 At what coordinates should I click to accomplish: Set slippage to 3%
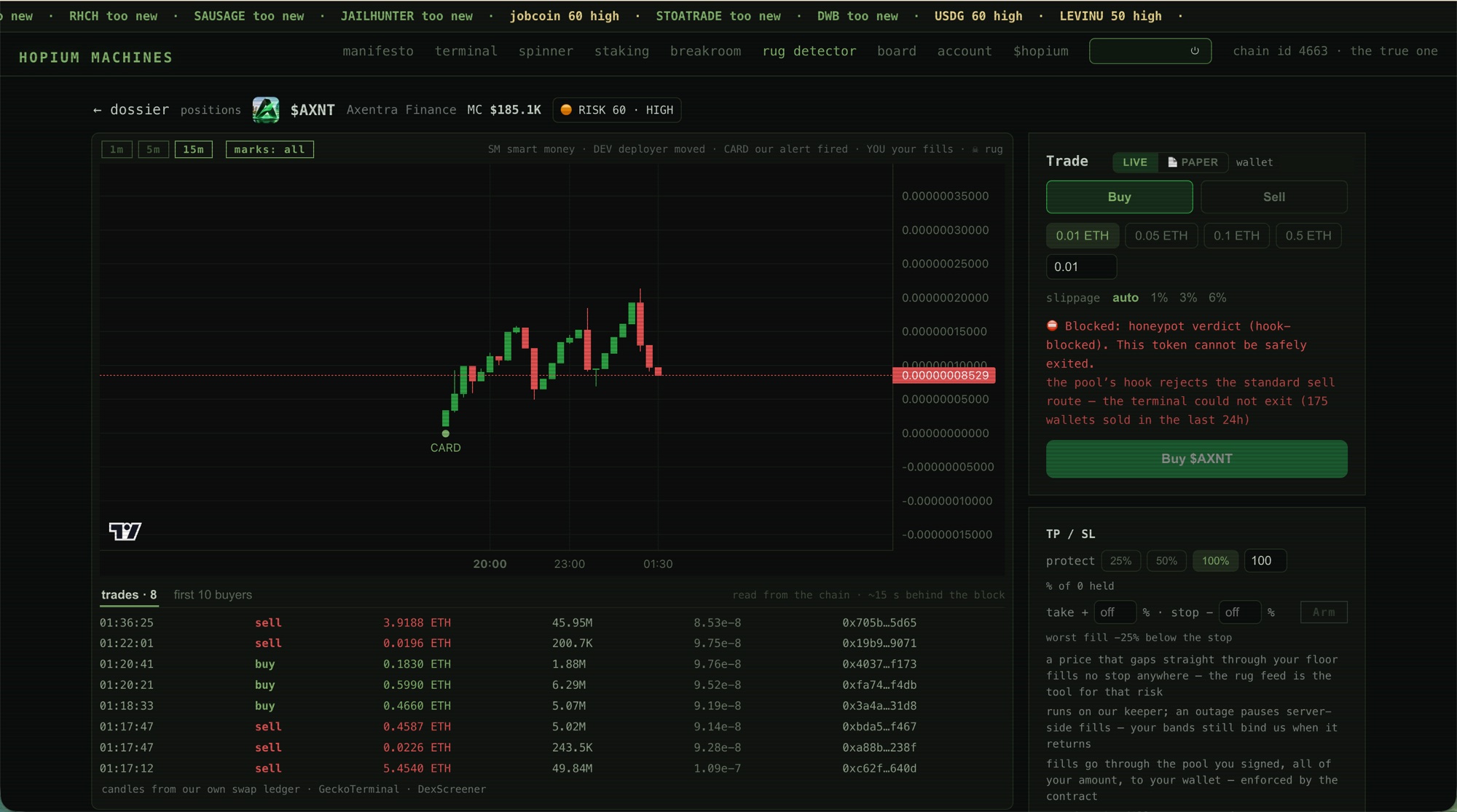[x=1188, y=298]
